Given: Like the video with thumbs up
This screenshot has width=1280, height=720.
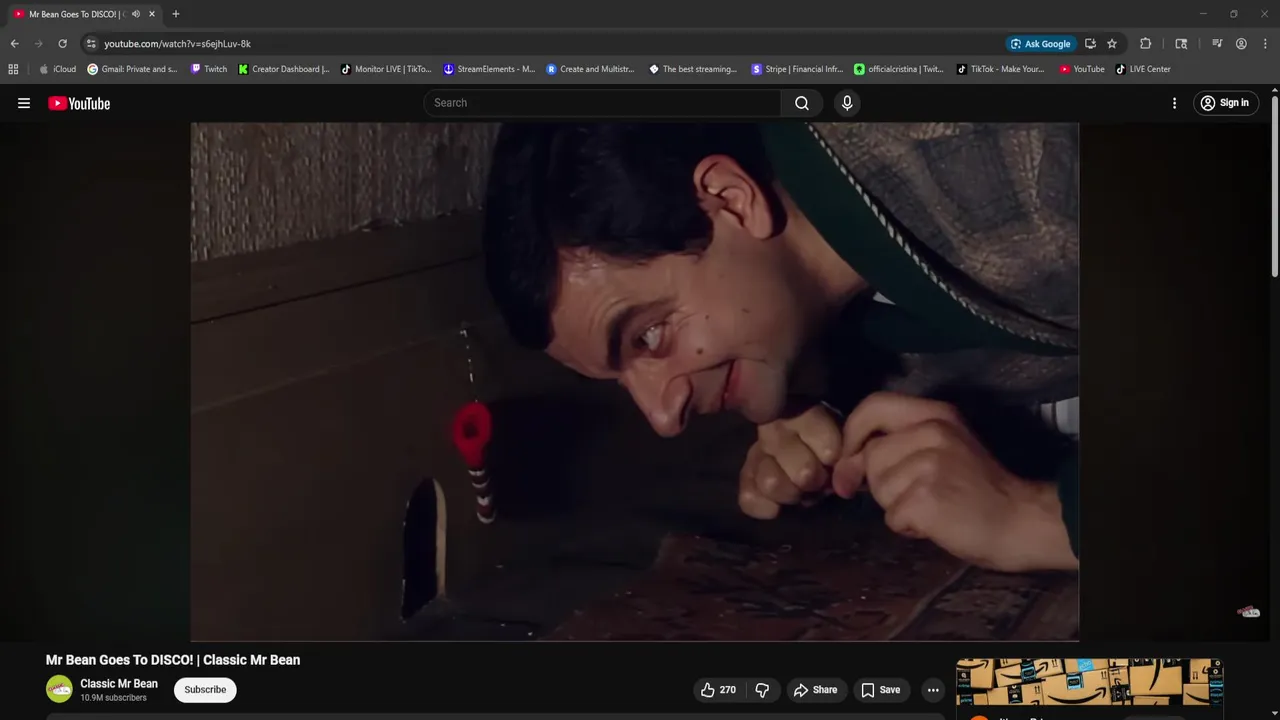Looking at the screenshot, I should point(718,690).
